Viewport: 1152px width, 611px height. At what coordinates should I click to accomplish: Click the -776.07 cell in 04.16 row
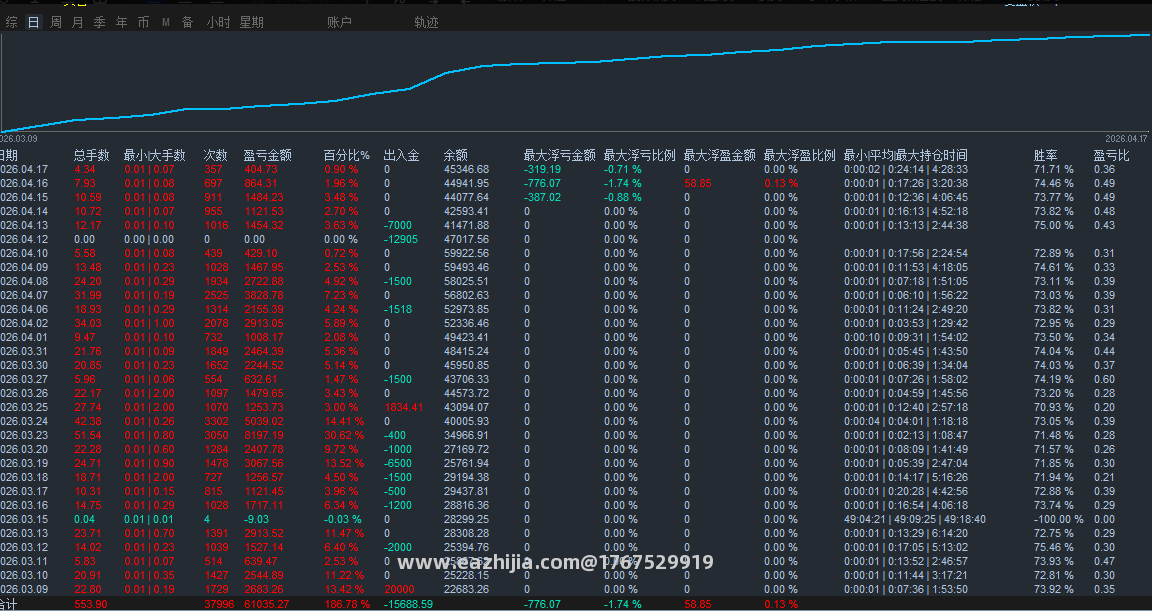[542, 184]
